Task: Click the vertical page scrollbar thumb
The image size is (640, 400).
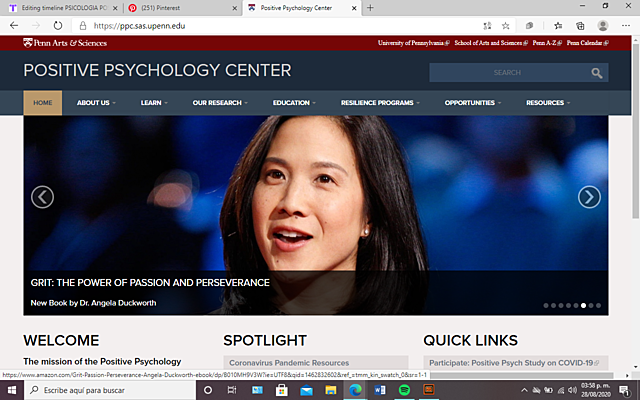Action: click(x=636, y=129)
